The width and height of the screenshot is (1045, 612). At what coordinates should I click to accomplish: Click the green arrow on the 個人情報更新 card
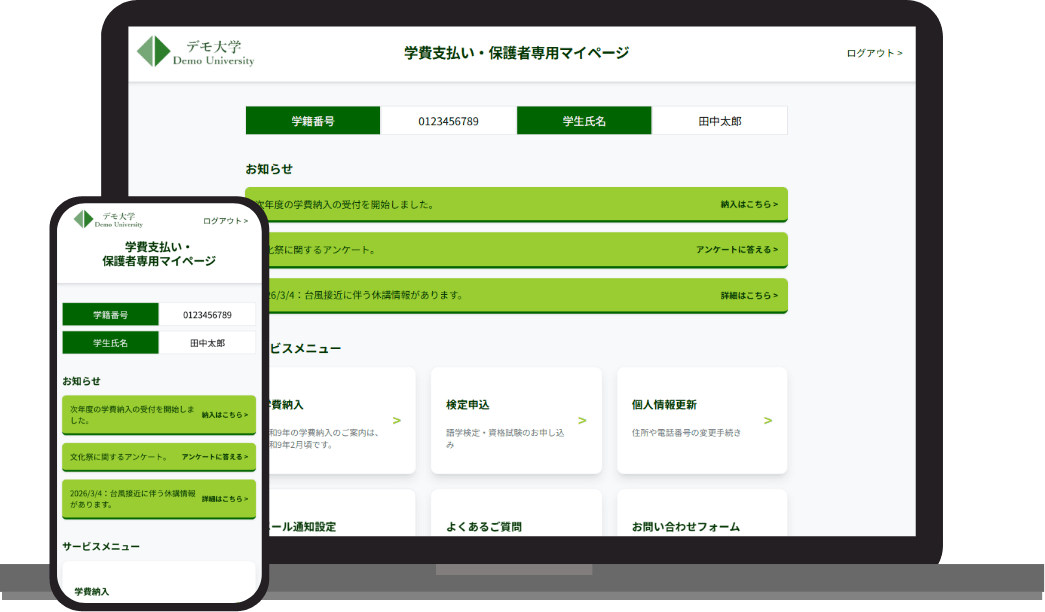point(766,421)
